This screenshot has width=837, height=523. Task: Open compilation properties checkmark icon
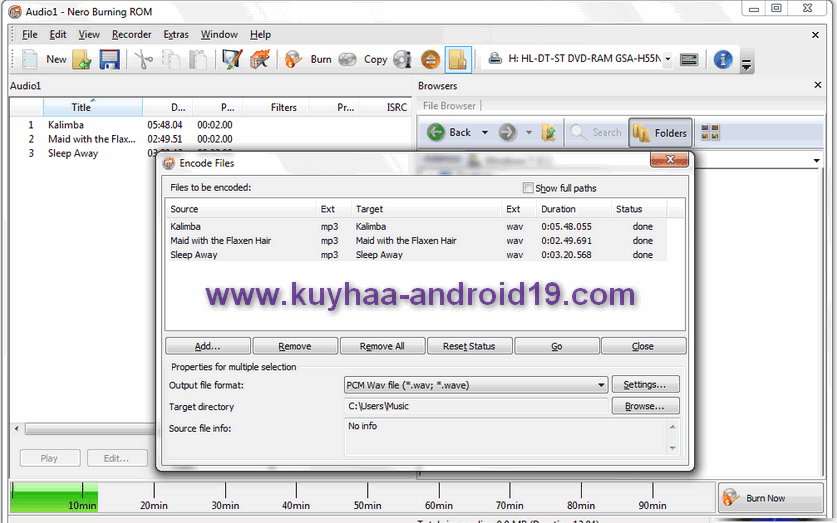[x=232, y=59]
